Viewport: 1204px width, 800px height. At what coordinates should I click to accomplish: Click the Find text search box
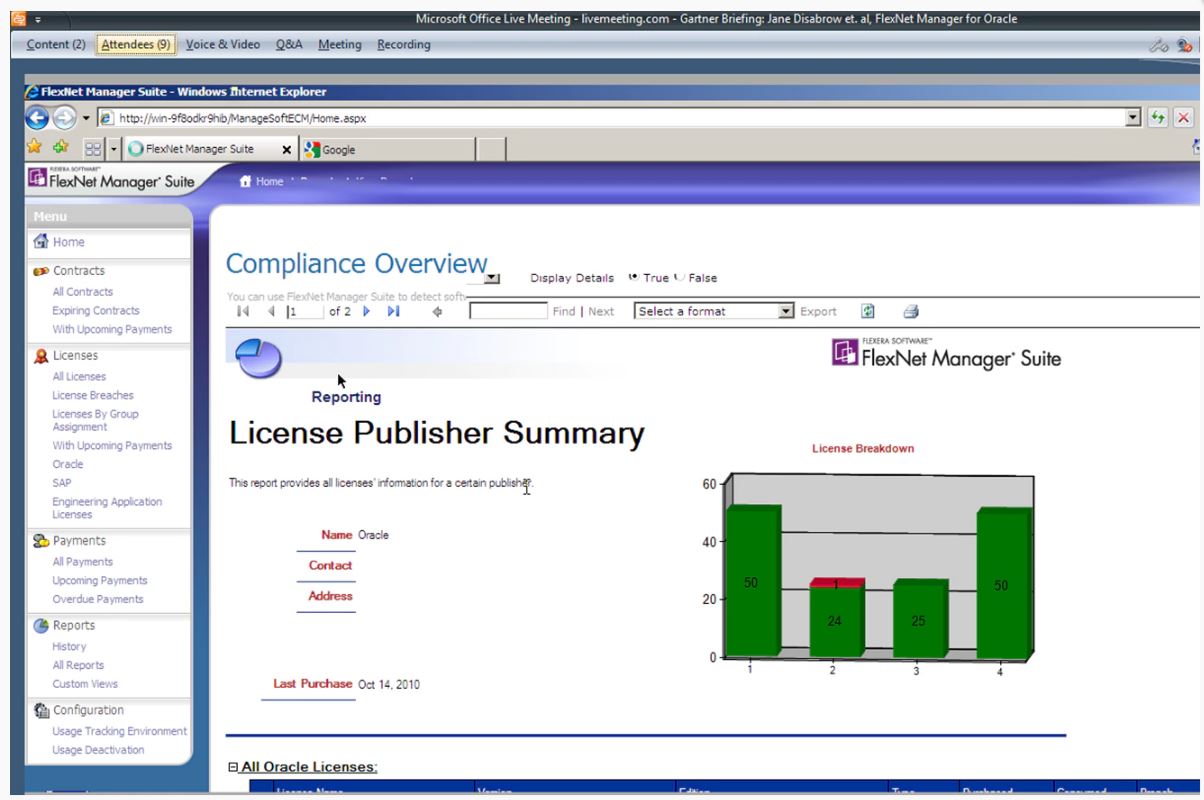[x=508, y=311]
